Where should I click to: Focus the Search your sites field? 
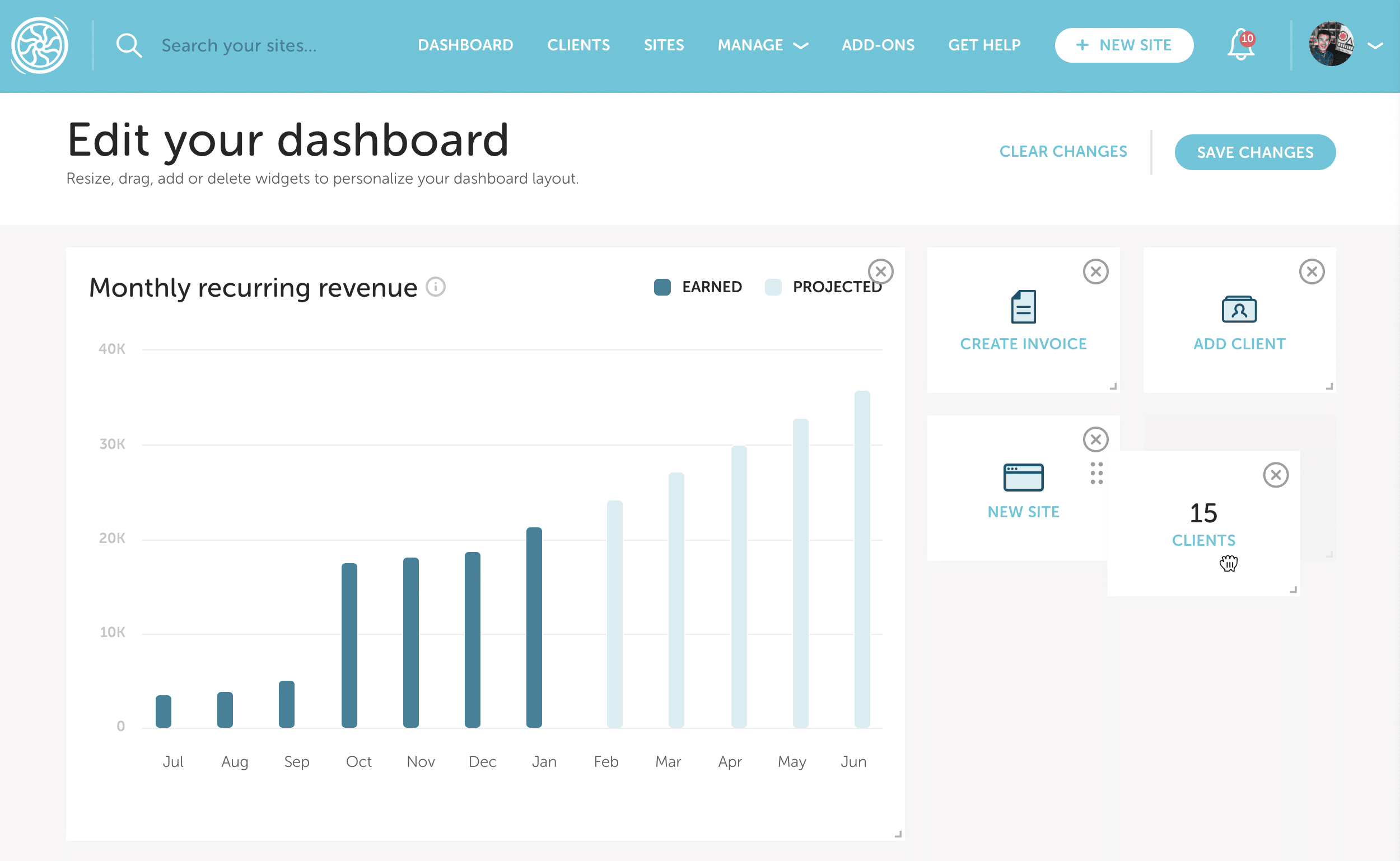[239, 45]
